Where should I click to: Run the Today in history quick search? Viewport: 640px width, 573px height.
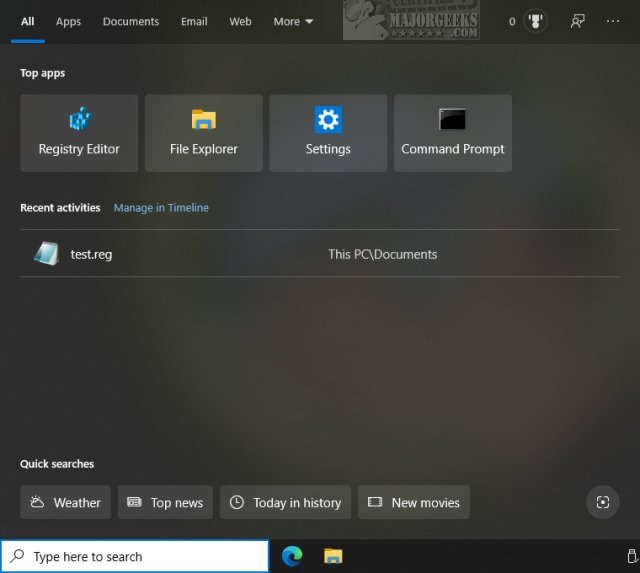coord(285,502)
